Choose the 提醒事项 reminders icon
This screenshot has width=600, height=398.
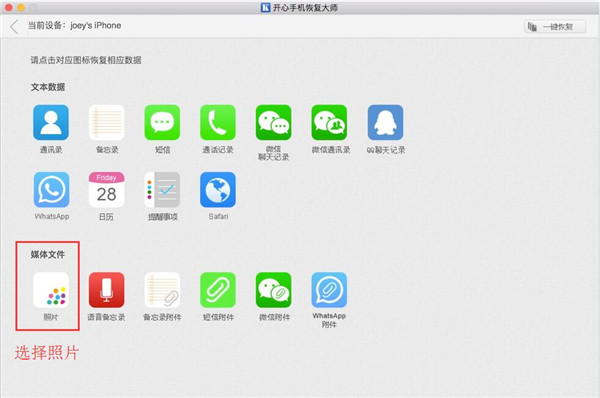(x=162, y=189)
